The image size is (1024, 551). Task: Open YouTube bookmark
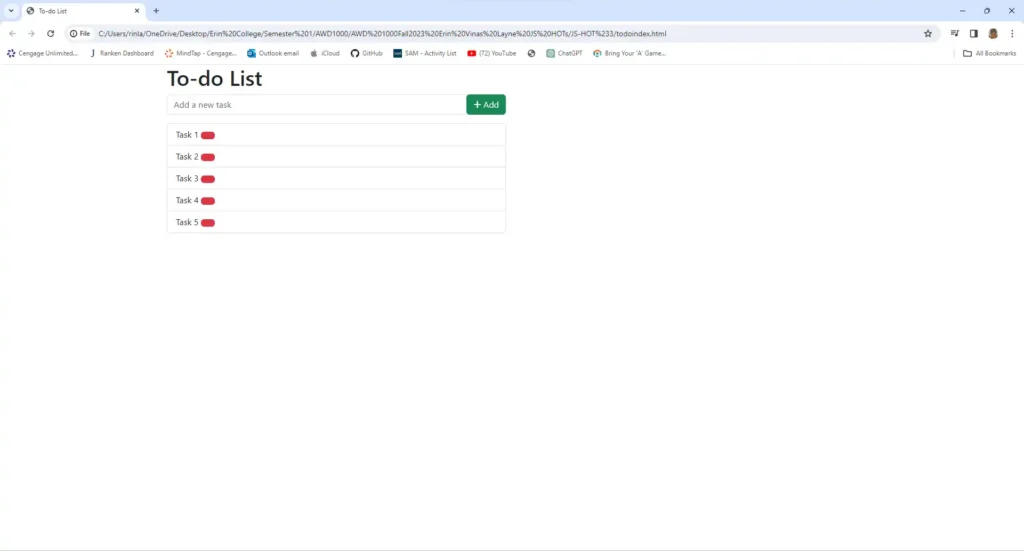tap(492, 54)
